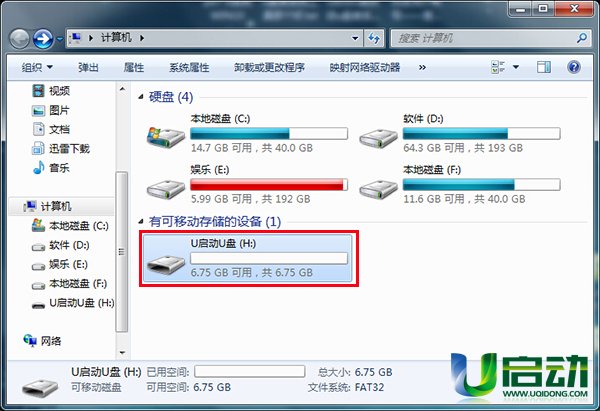
Task: Click the forward navigation arrow
Action: click(43, 39)
